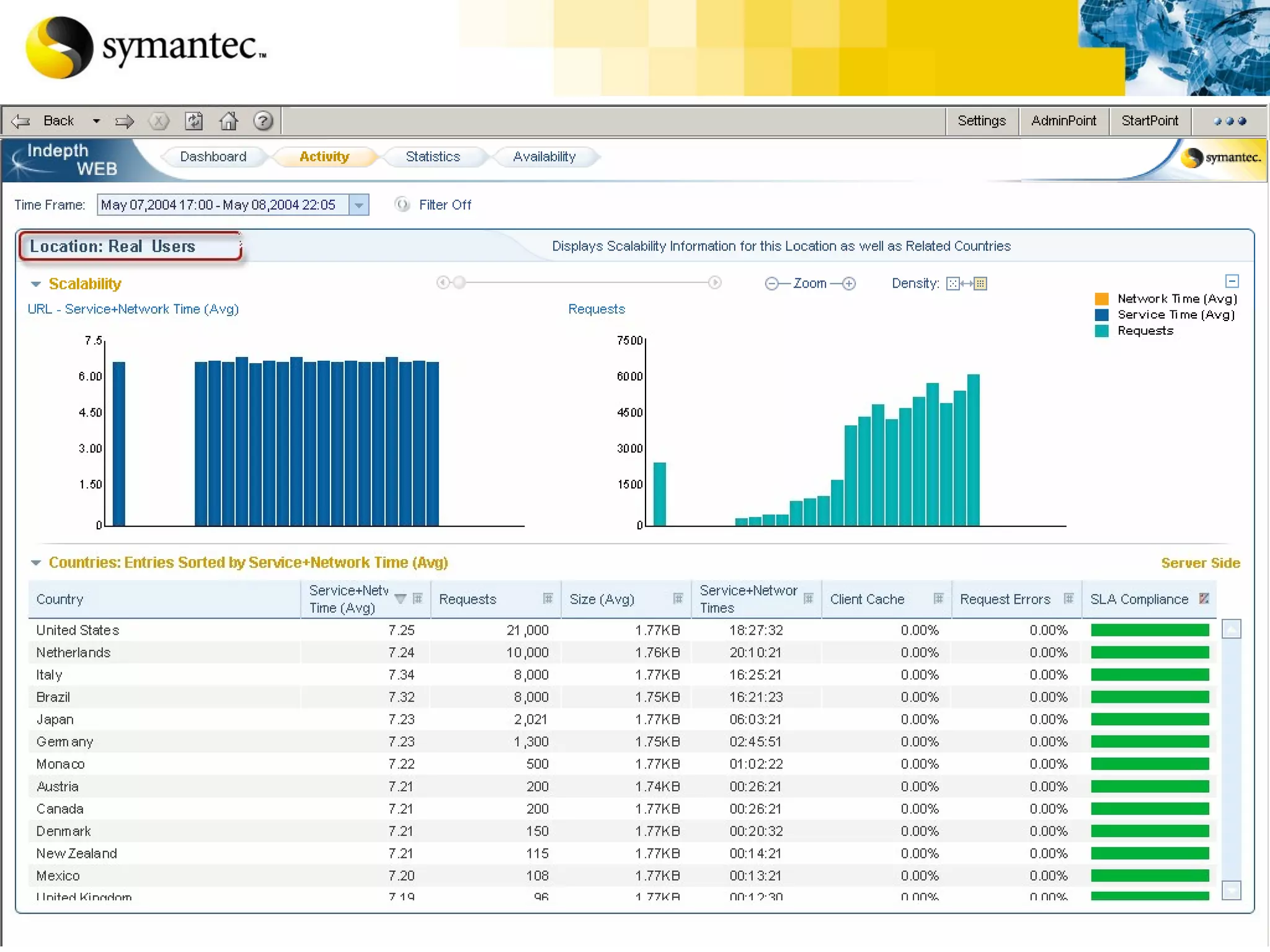Open the Dashboard tab

[x=213, y=157]
